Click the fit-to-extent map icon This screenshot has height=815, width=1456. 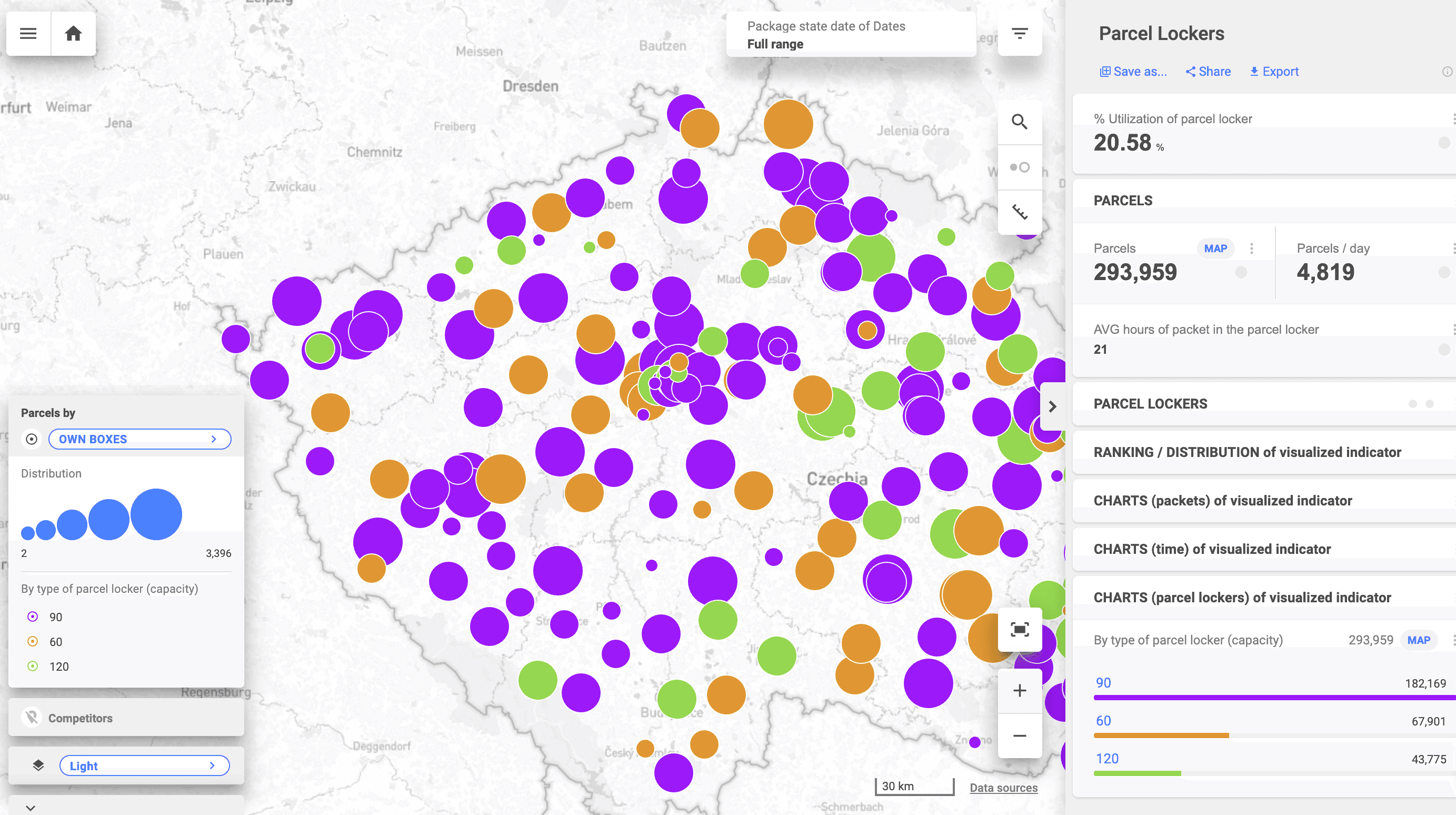(1019, 630)
